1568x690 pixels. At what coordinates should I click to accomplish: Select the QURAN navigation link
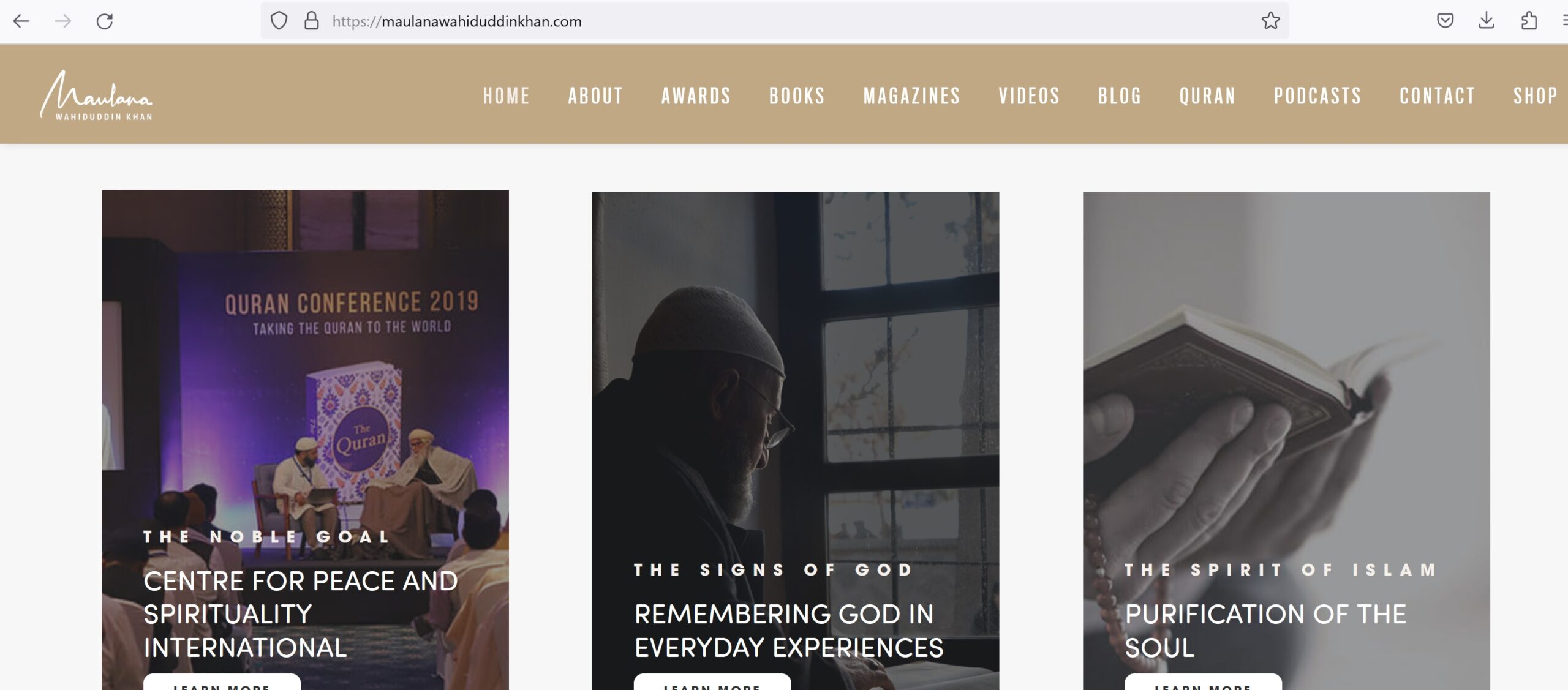pyautogui.click(x=1207, y=96)
